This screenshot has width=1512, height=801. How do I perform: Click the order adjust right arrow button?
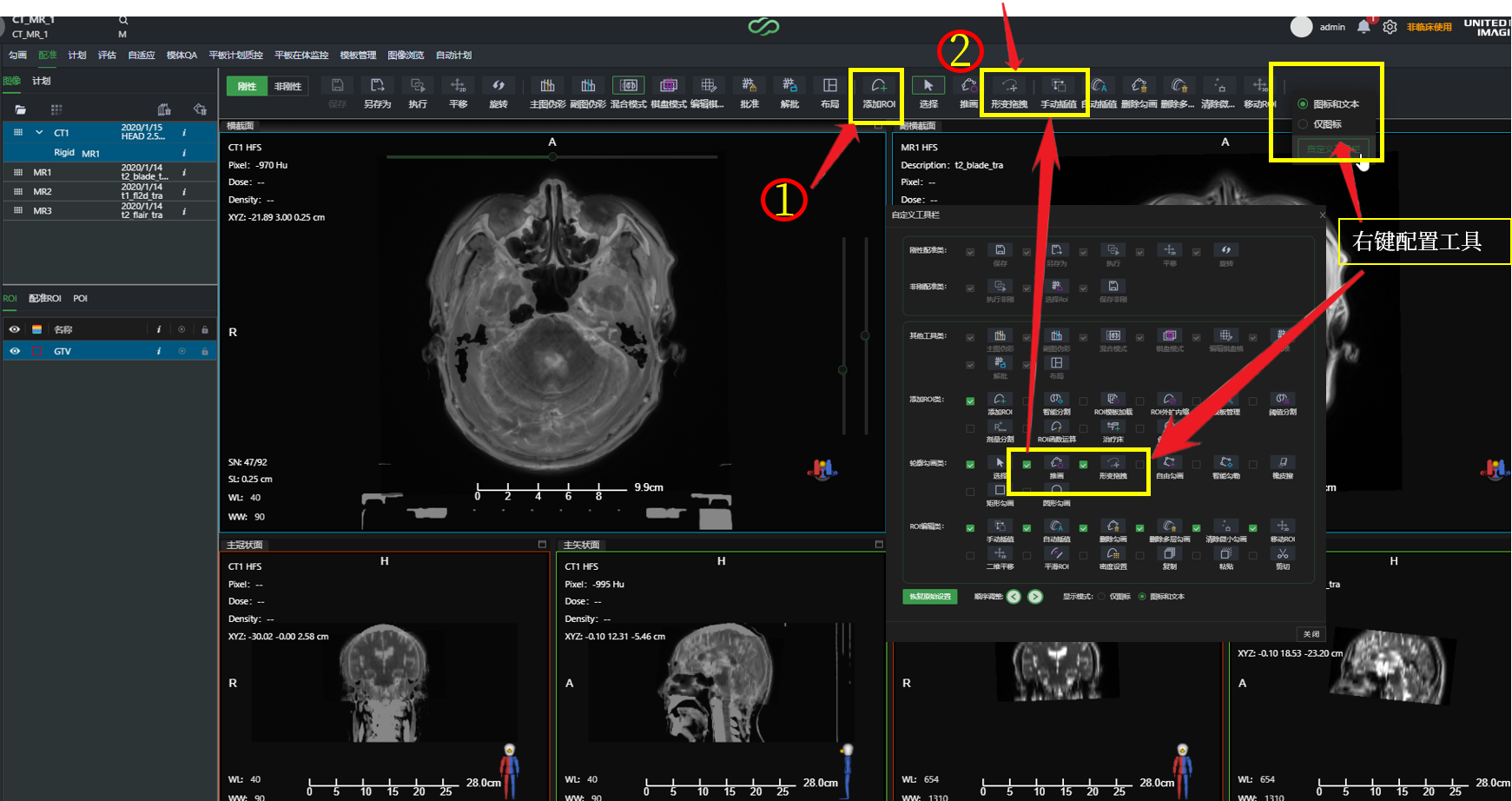pyautogui.click(x=1035, y=597)
